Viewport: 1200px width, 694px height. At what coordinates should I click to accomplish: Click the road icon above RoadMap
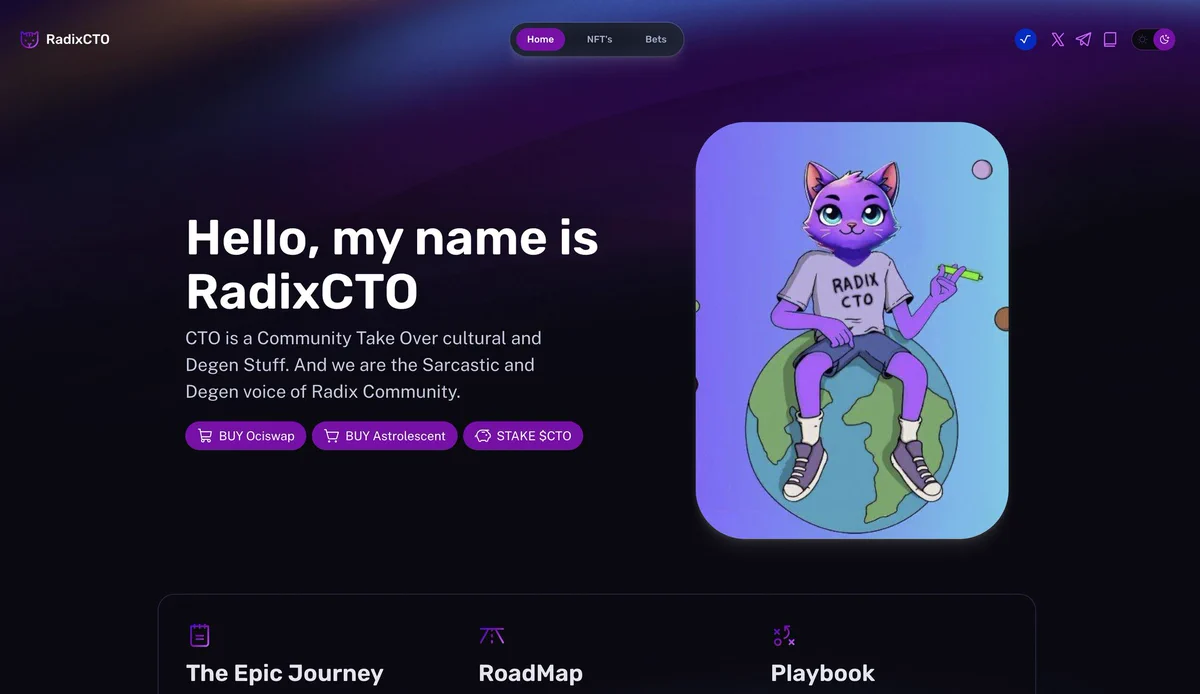pos(491,635)
